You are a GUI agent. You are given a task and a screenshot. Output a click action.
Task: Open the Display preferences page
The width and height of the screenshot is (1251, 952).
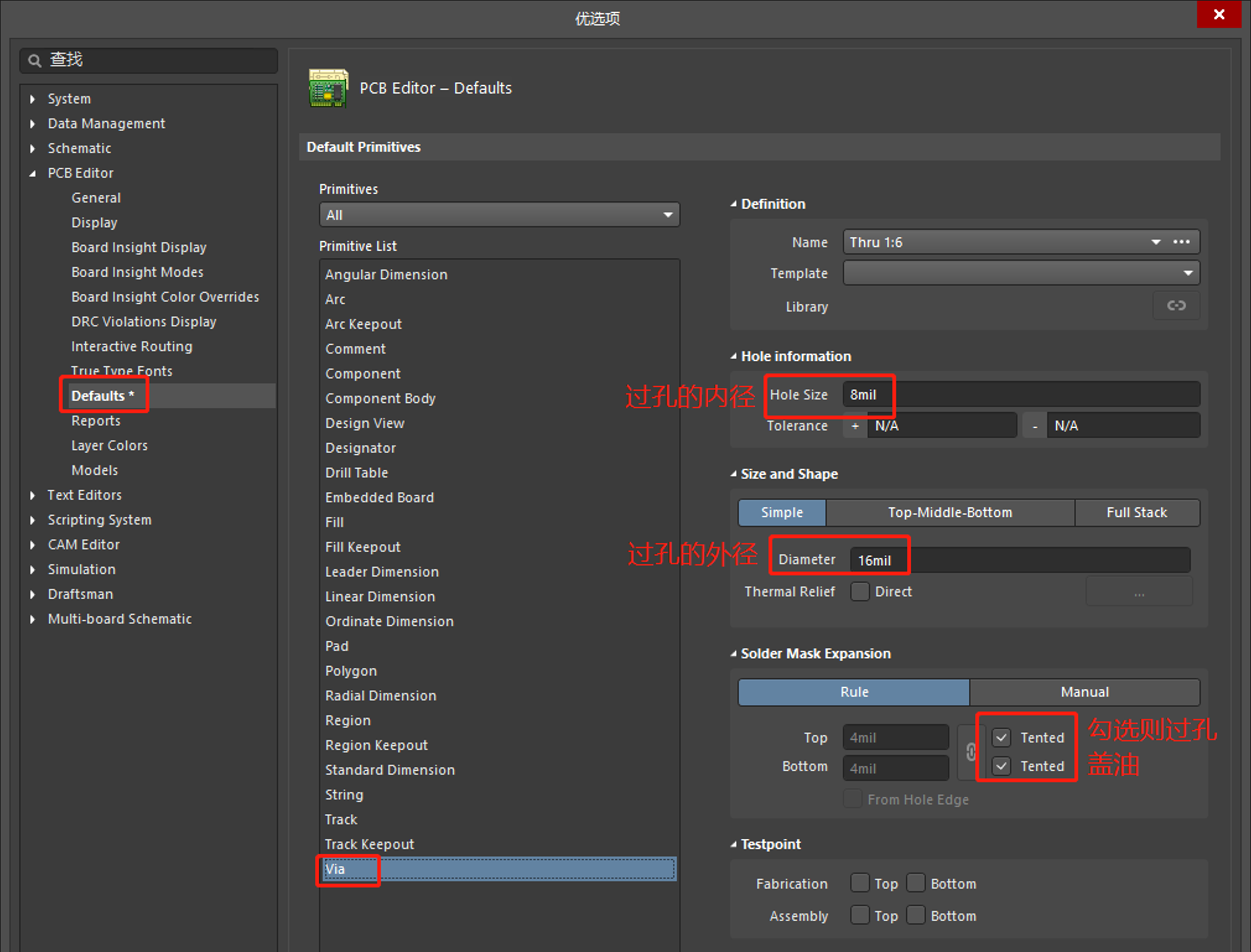coord(94,223)
